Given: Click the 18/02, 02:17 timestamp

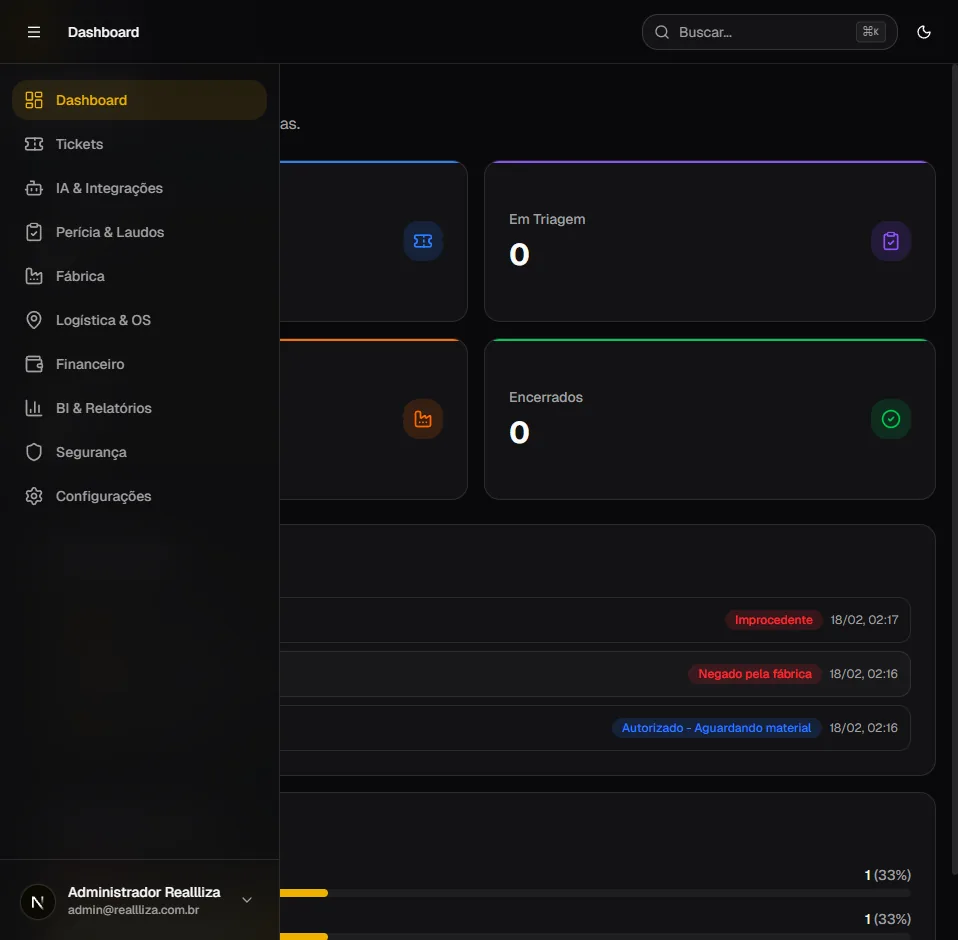Looking at the screenshot, I should [864, 620].
